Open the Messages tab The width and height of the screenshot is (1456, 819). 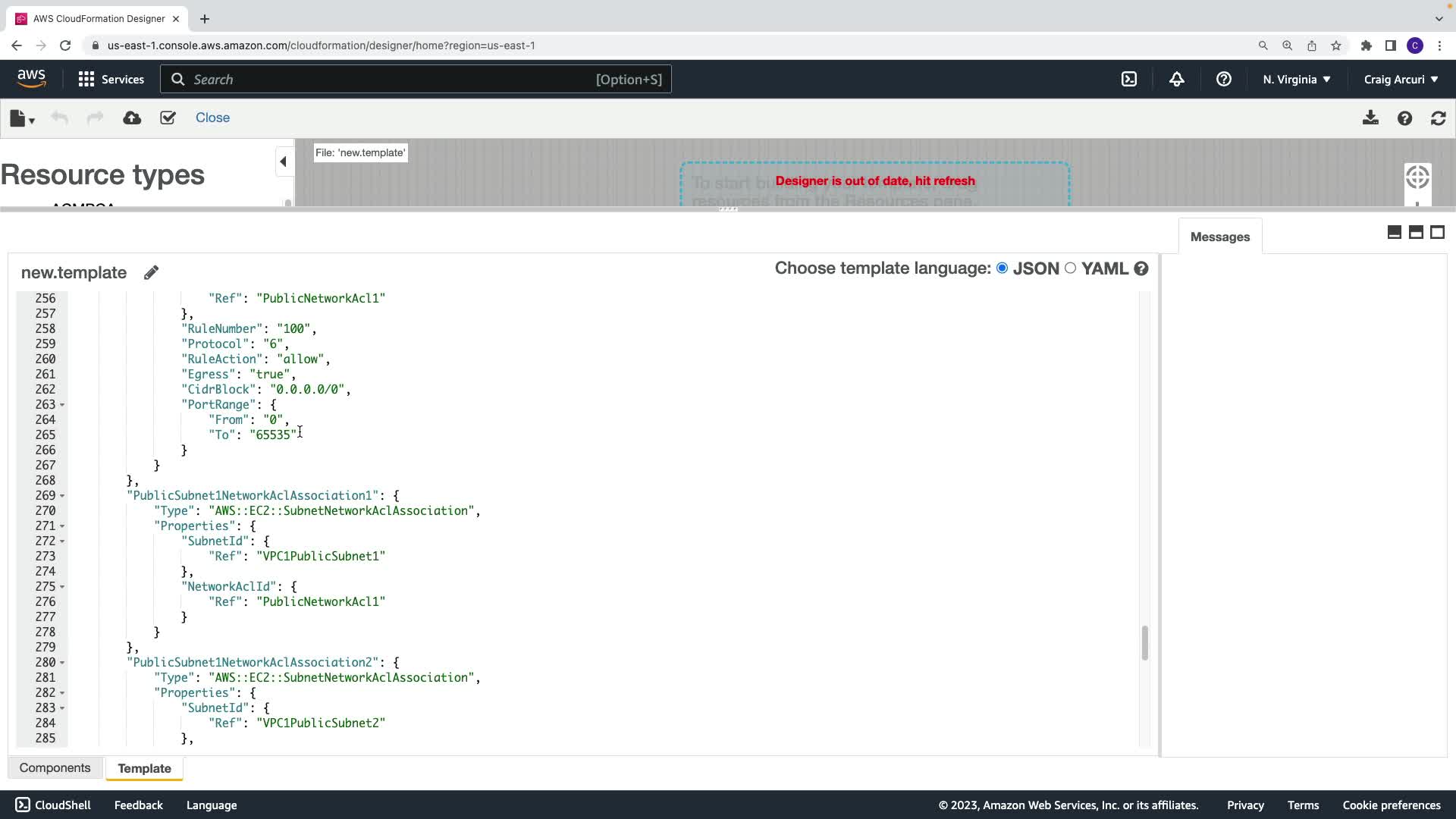(x=1219, y=237)
